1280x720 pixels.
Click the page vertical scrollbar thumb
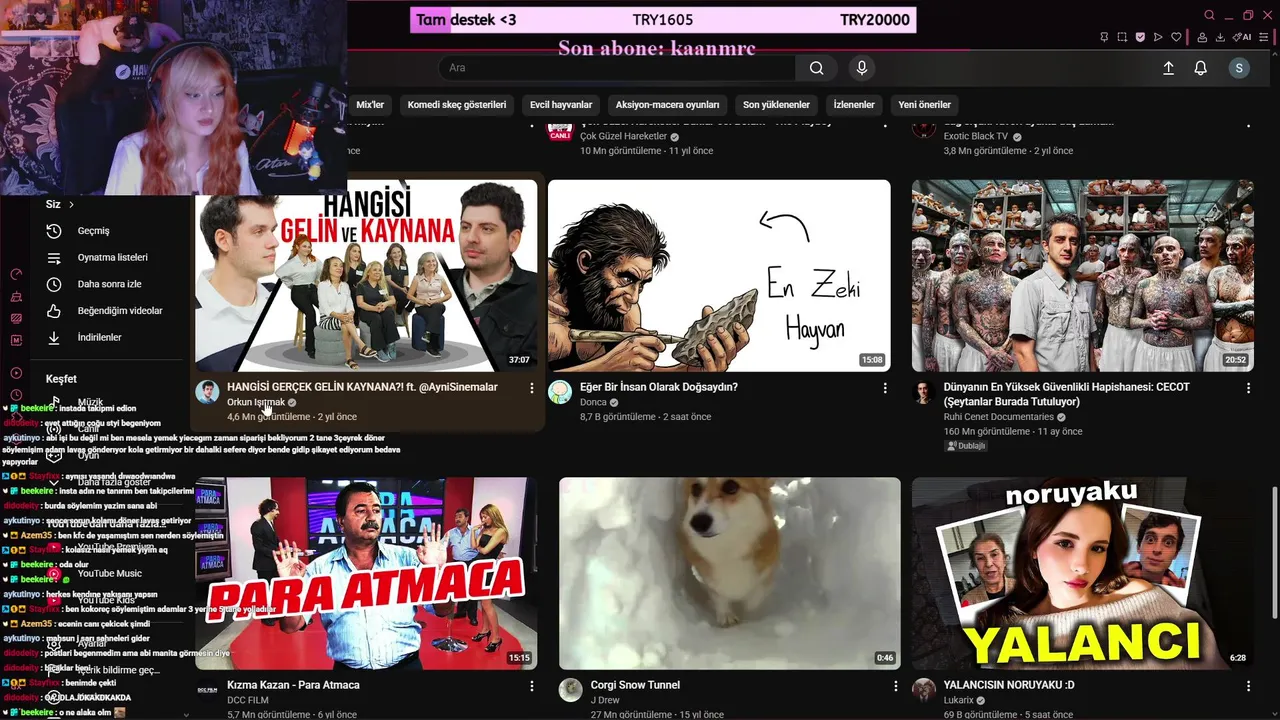(1274, 553)
